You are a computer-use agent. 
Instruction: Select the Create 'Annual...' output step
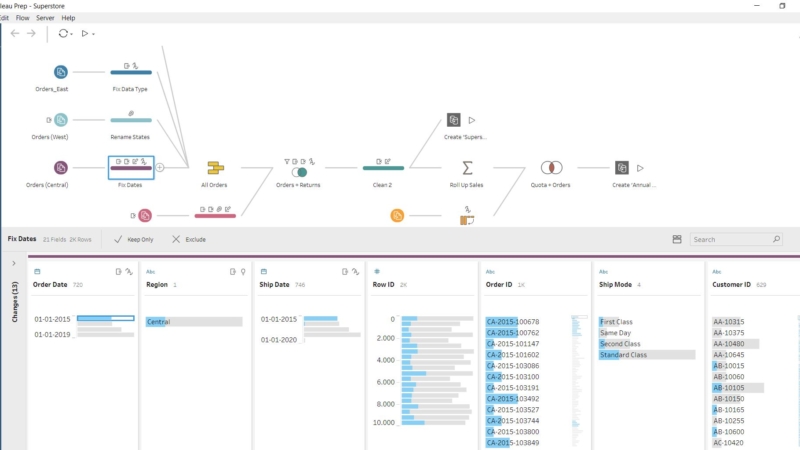click(621, 167)
